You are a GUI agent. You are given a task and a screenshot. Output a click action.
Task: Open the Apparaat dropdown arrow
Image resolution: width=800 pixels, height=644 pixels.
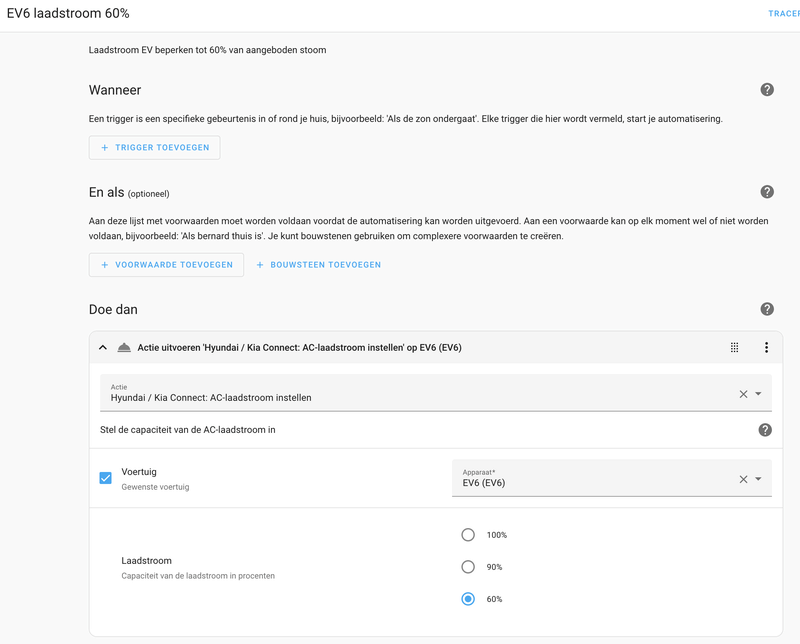759,479
